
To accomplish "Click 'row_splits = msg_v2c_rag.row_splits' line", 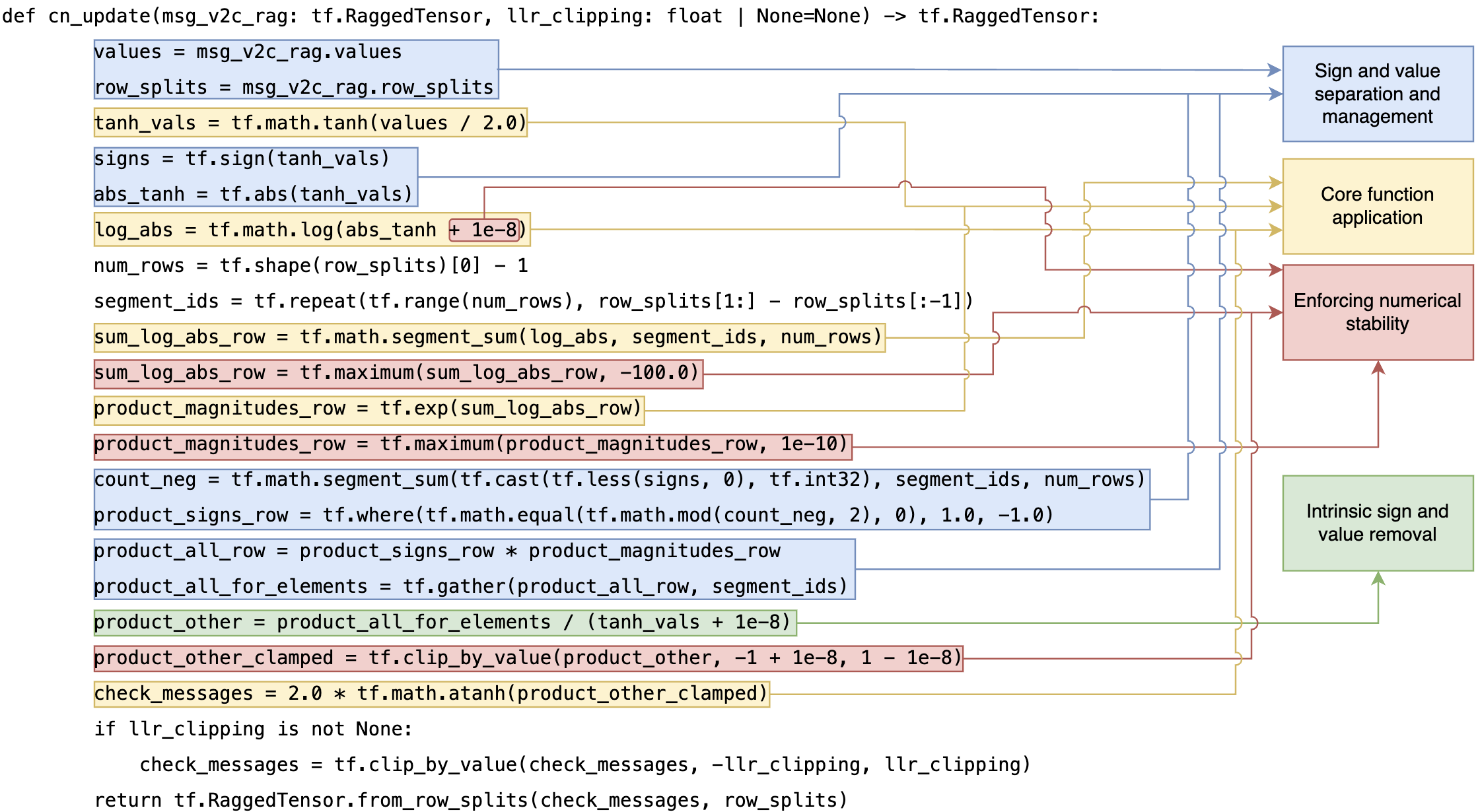I will 294,87.
